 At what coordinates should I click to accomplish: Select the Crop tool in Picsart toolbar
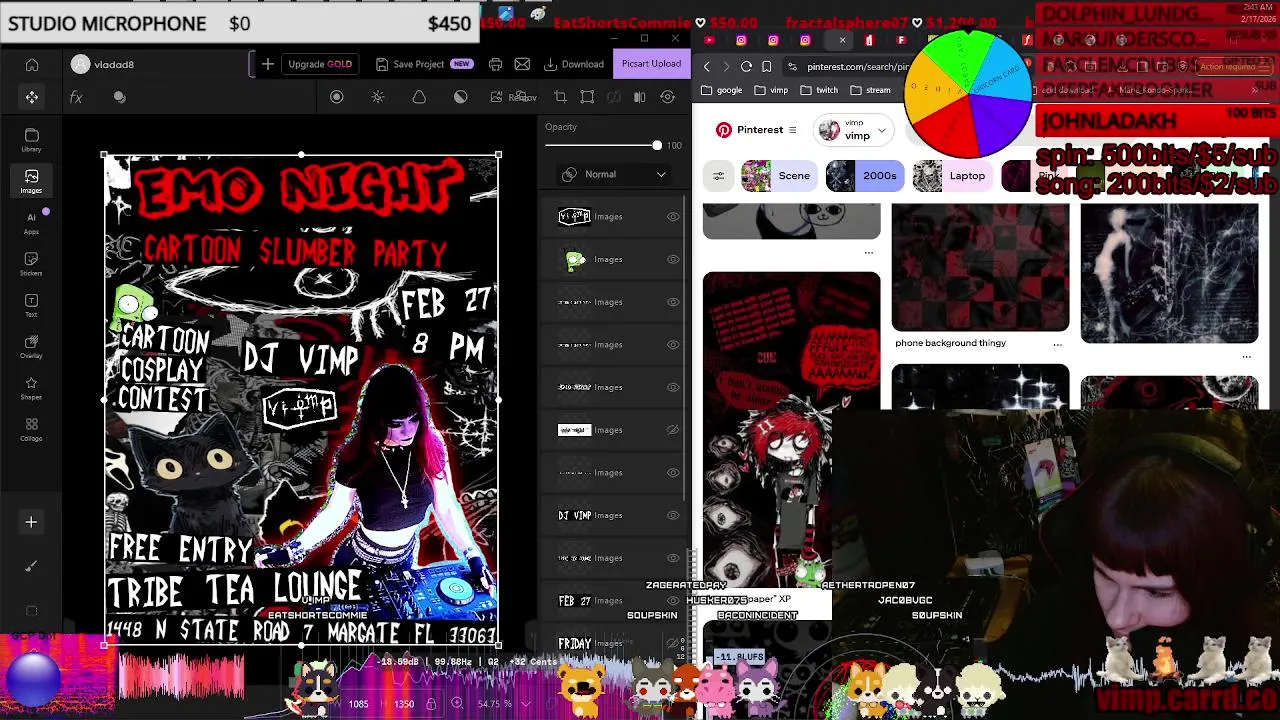point(560,97)
